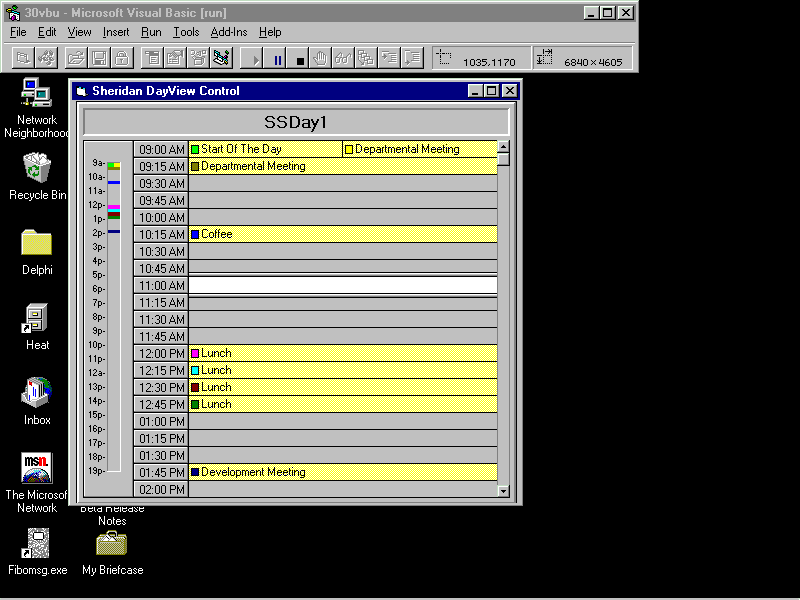Open the Tools menu
This screenshot has height=600, width=800.
(x=186, y=32)
